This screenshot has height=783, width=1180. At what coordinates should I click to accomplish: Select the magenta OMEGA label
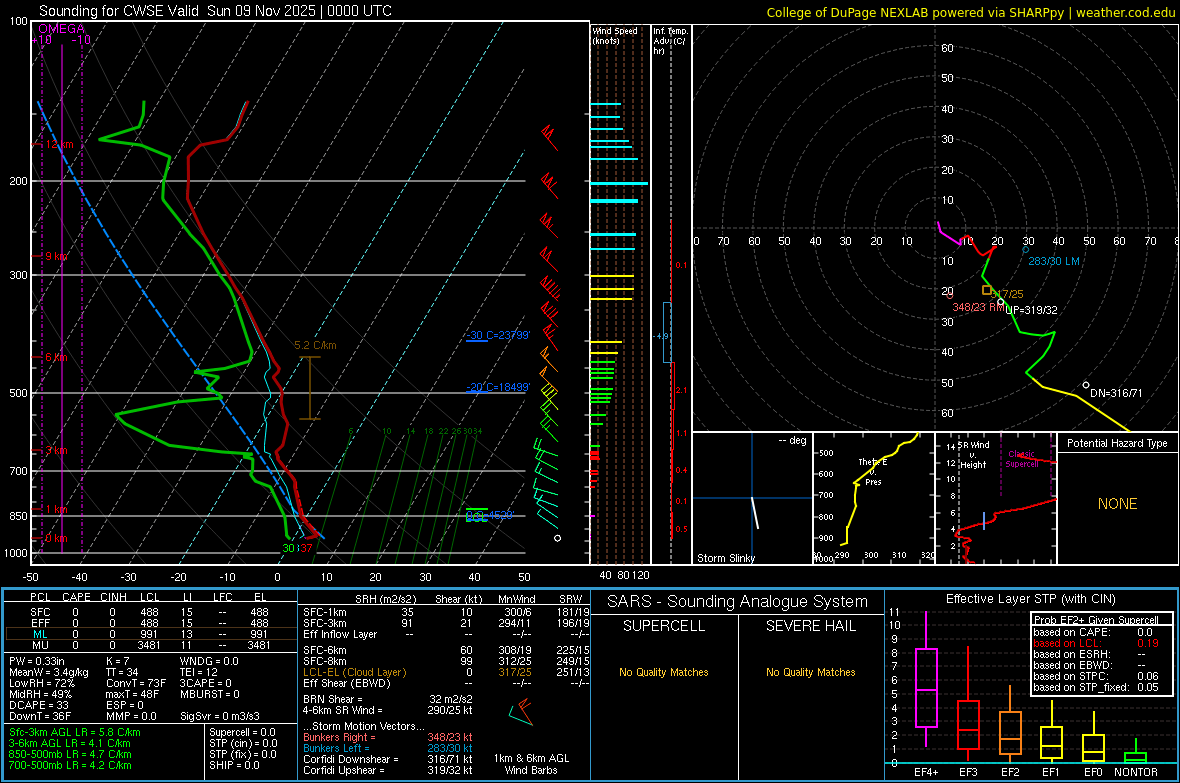(62, 29)
